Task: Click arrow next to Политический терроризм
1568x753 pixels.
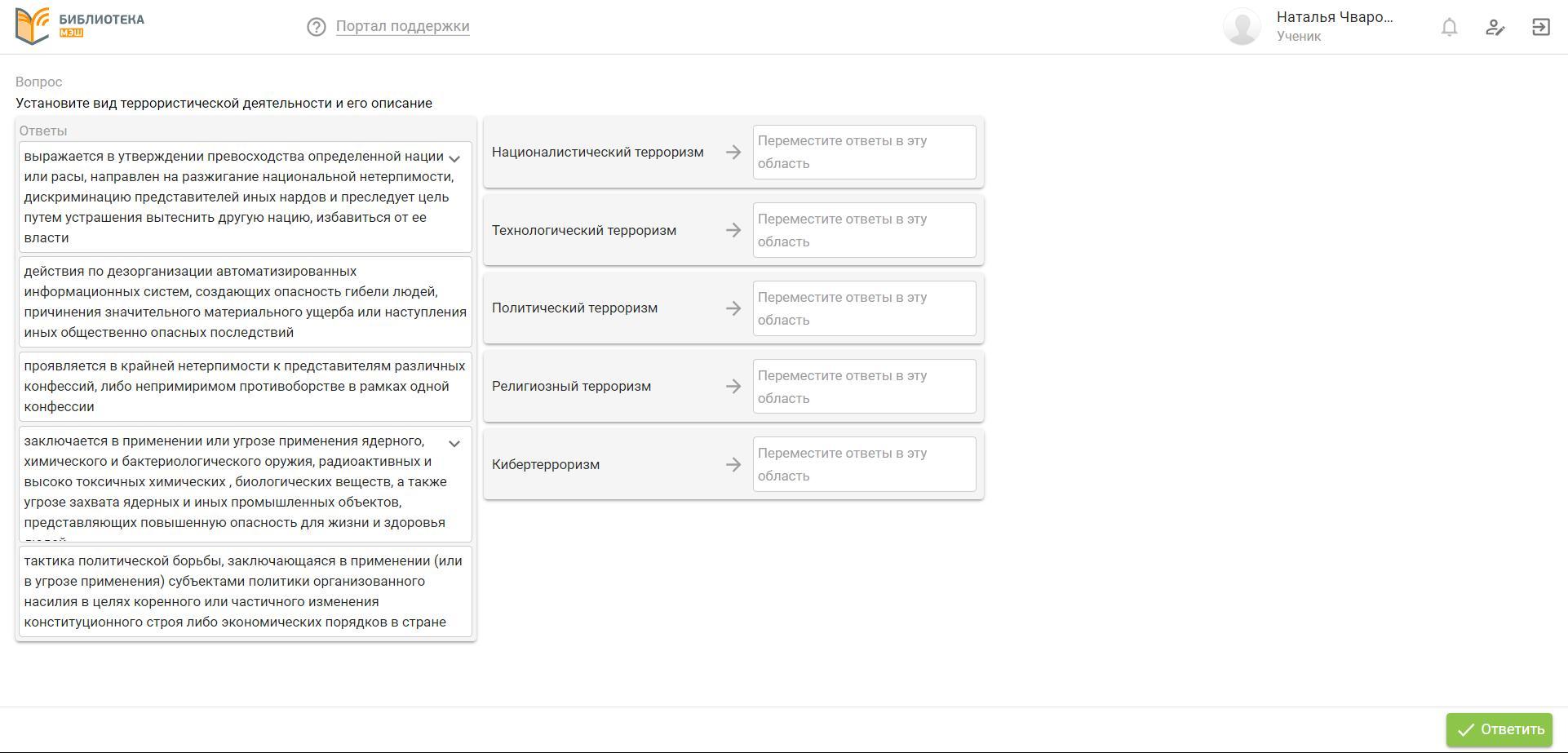Action: click(733, 308)
